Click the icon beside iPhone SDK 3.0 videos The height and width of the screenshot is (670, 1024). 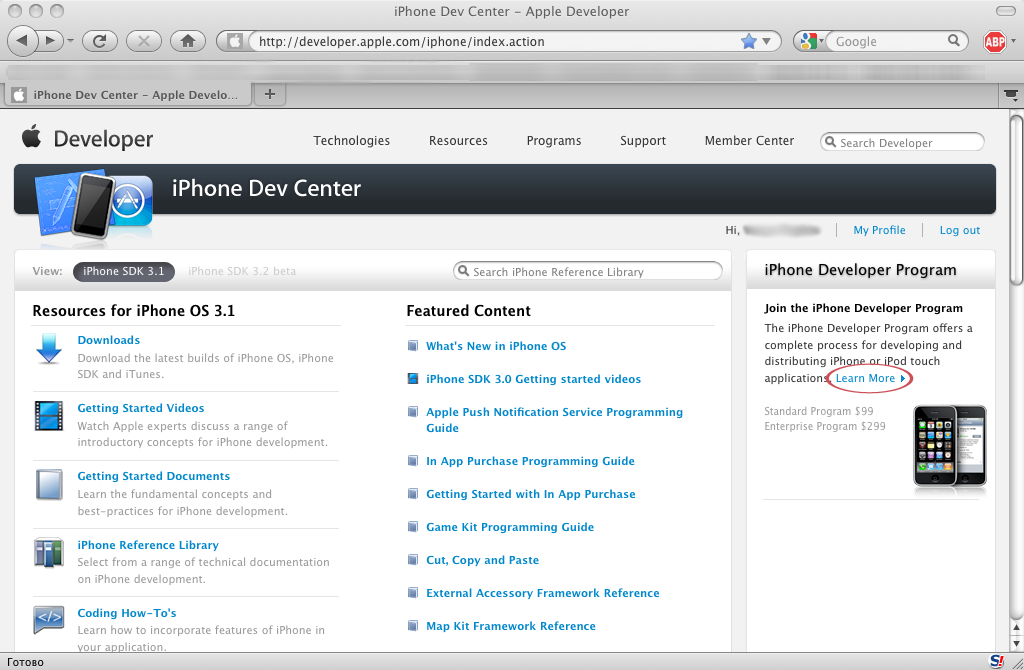[413, 378]
